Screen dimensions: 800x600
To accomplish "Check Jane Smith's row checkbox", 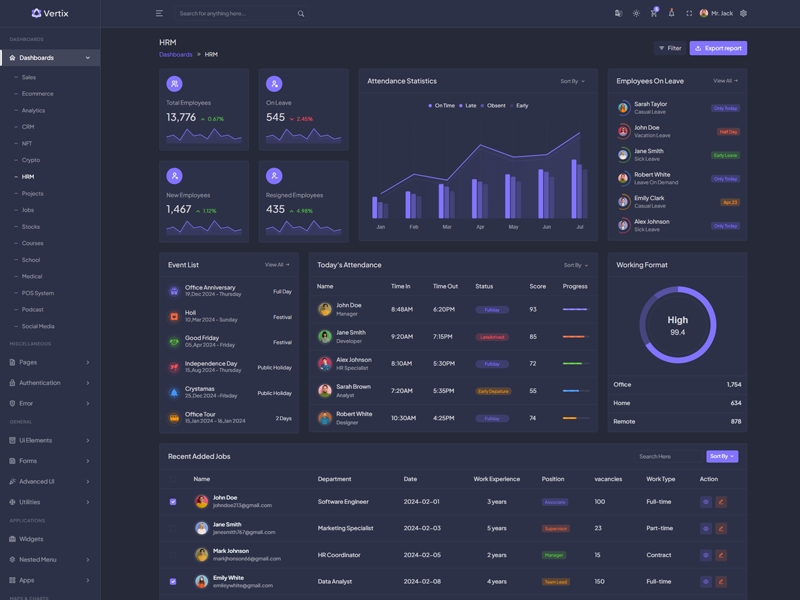I will [173, 528].
